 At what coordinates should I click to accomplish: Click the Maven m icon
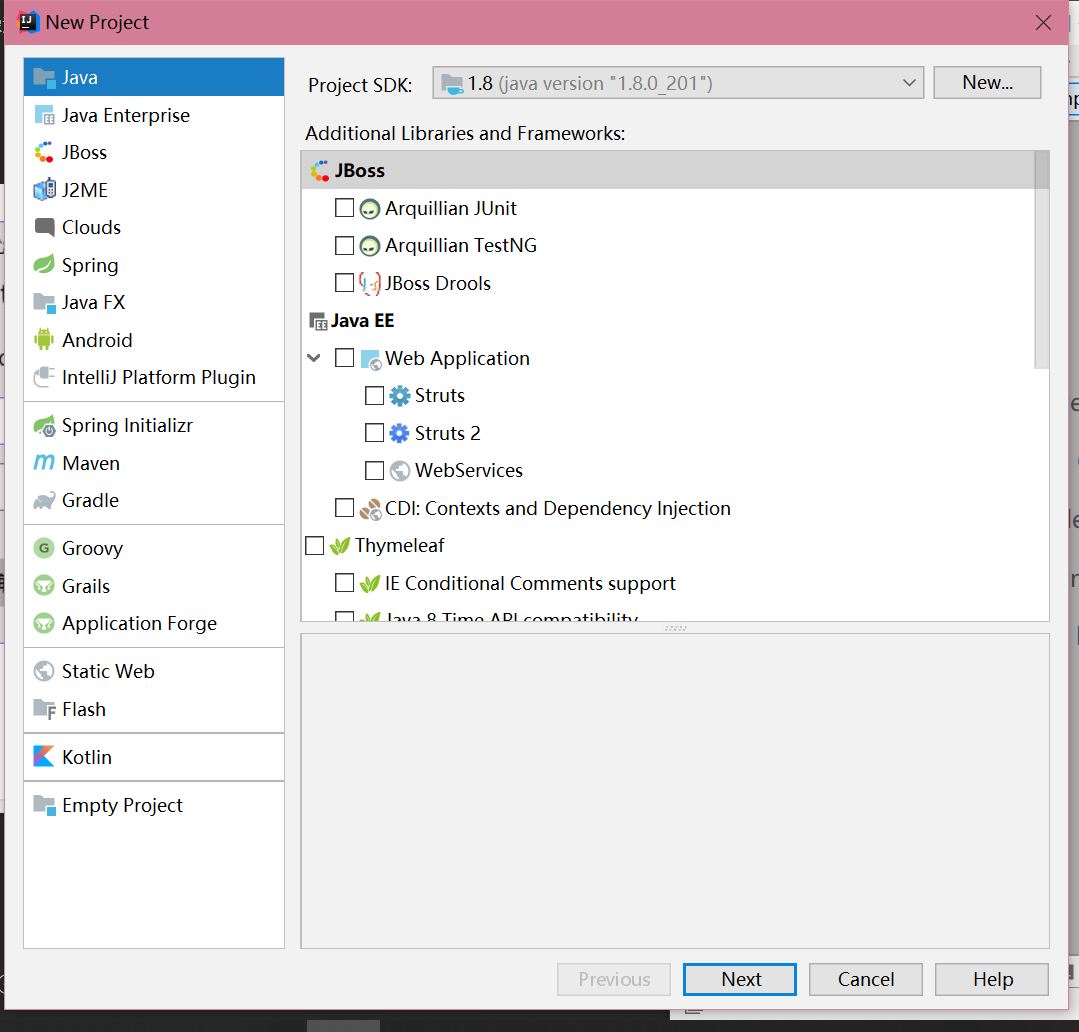click(x=44, y=463)
